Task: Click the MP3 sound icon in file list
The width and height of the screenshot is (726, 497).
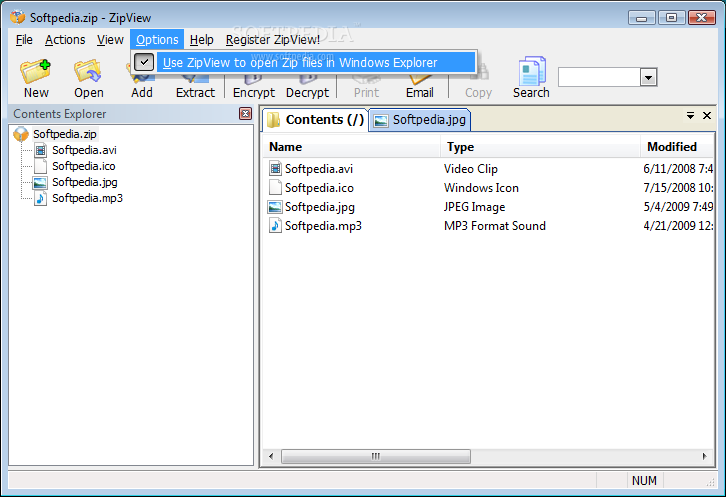Action: tap(275, 226)
